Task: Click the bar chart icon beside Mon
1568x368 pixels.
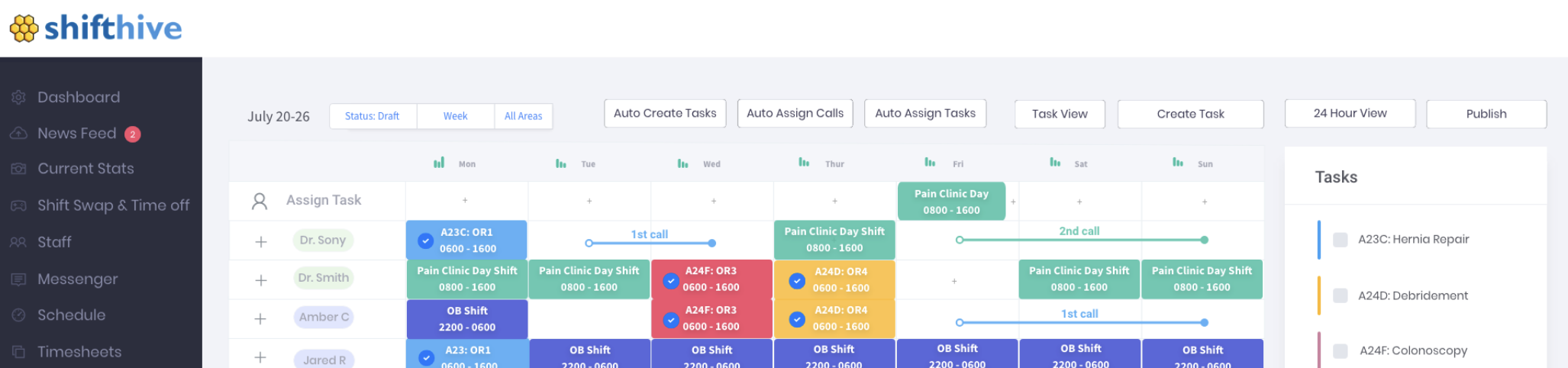Action: [x=439, y=163]
